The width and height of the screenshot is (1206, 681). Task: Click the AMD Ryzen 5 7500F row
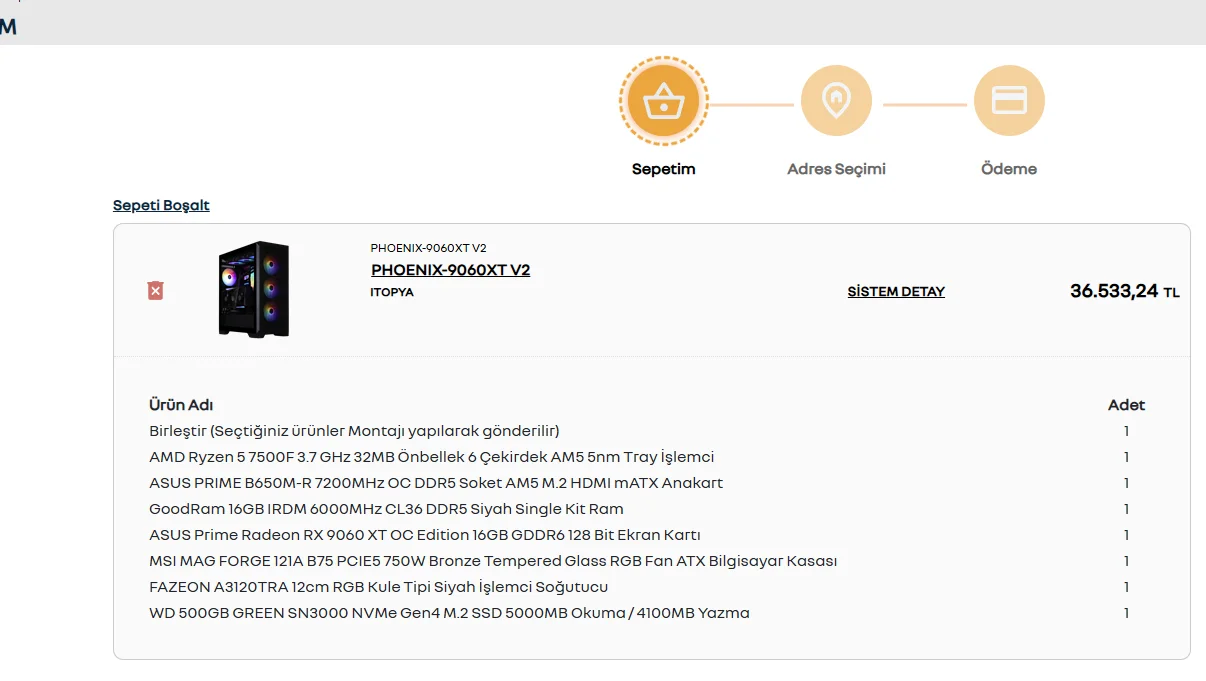[x=432, y=457]
